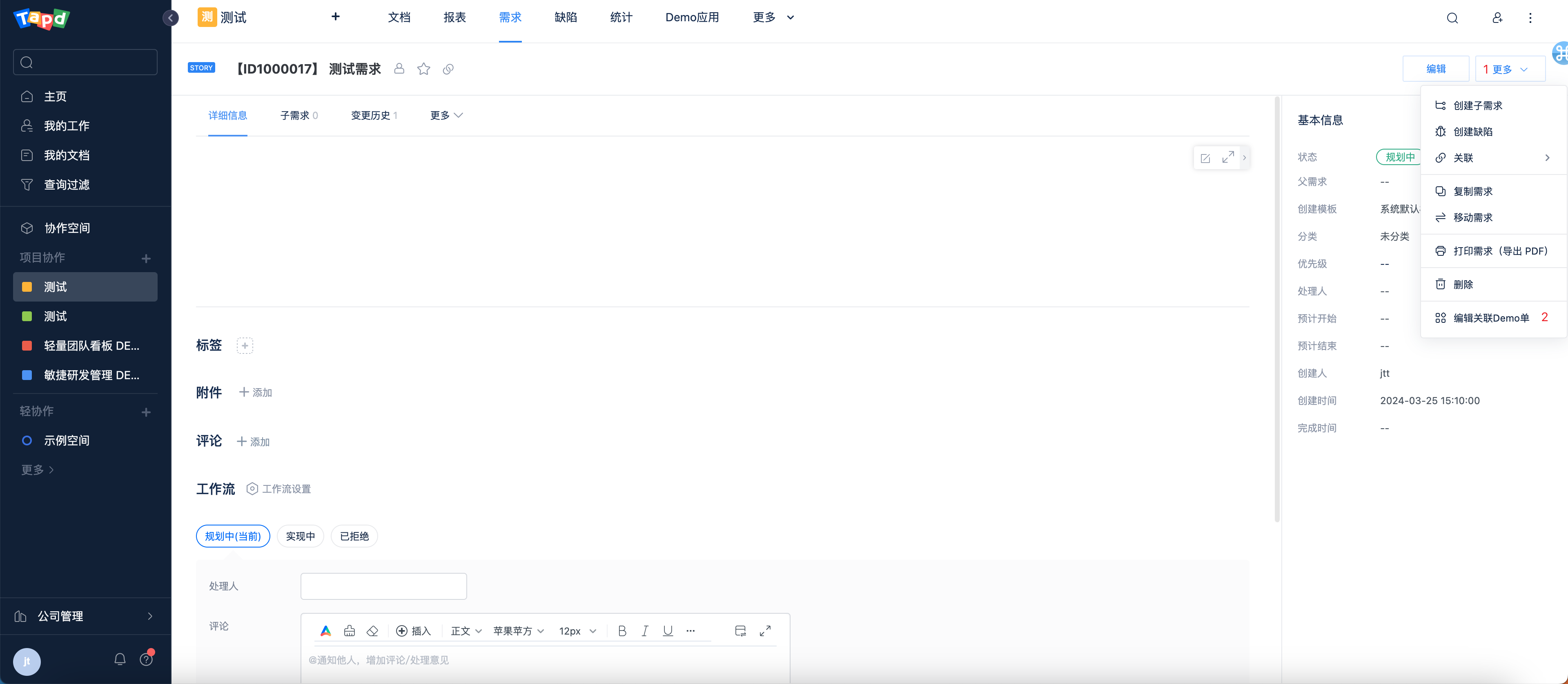
Task: Choose 删除 from menu
Action: [1493, 284]
